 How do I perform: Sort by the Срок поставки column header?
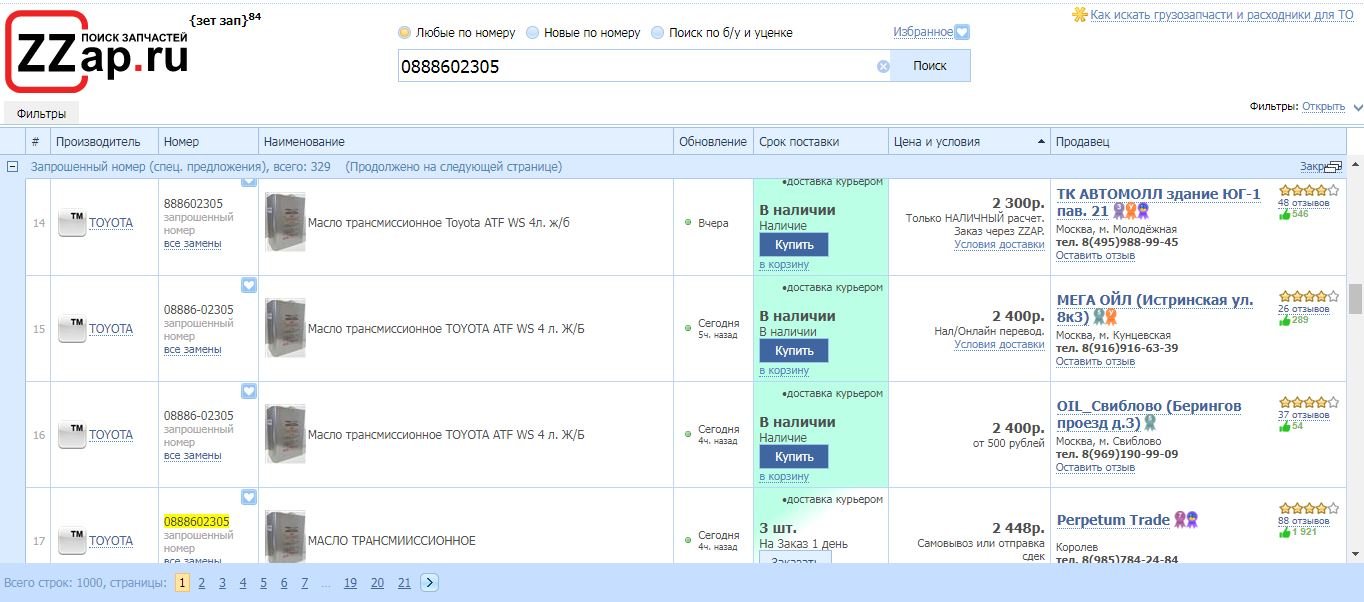pyautogui.click(x=820, y=142)
